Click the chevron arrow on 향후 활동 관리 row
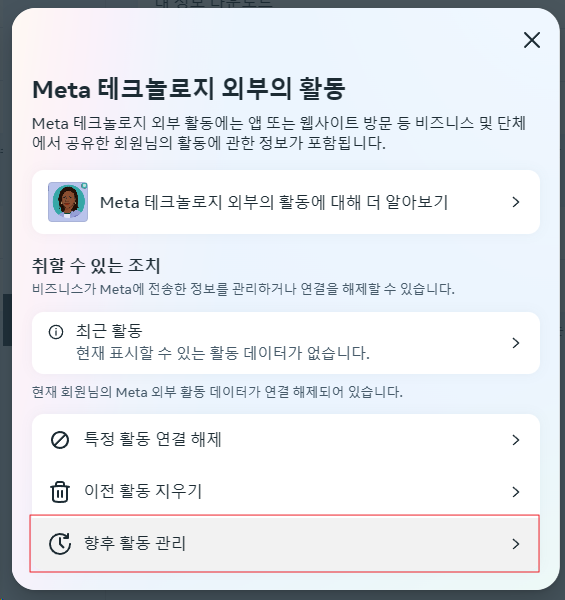565x600 pixels. click(516, 544)
